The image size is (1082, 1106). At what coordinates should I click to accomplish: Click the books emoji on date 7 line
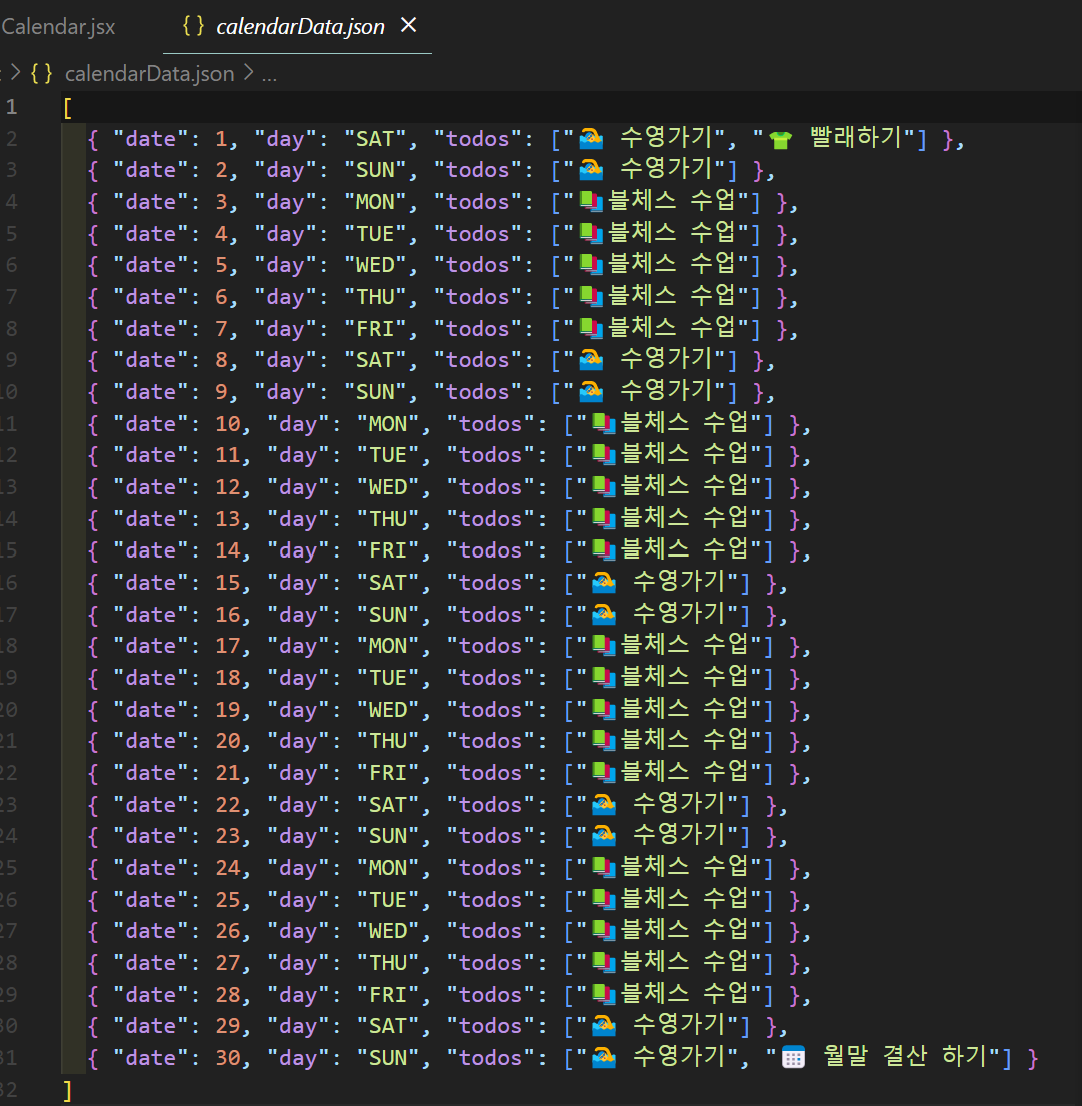tap(591, 329)
